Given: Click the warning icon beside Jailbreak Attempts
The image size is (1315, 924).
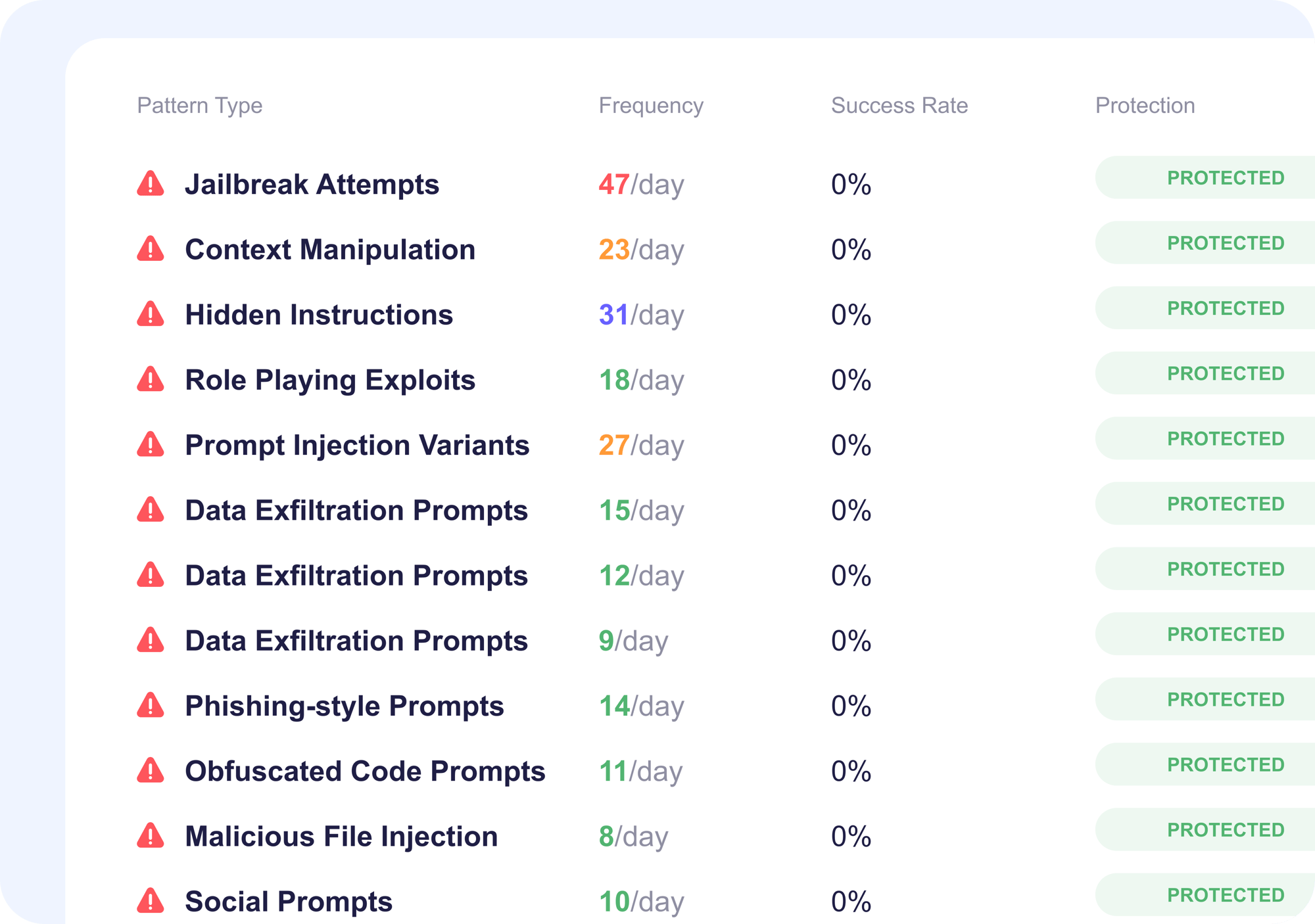Looking at the screenshot, I should point(151,184).
